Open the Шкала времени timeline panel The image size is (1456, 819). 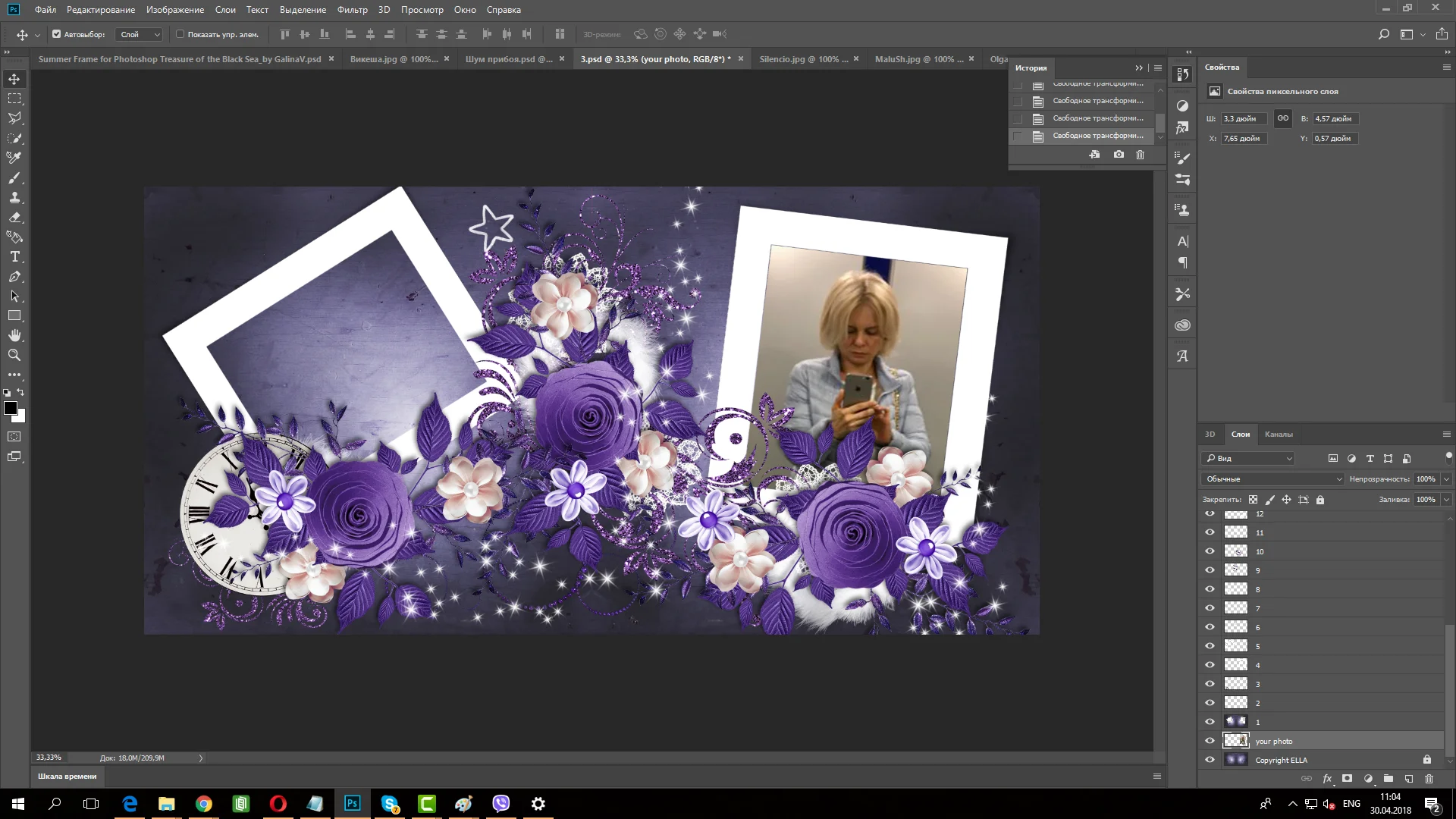pyautogui.click(x=67, y=777)
